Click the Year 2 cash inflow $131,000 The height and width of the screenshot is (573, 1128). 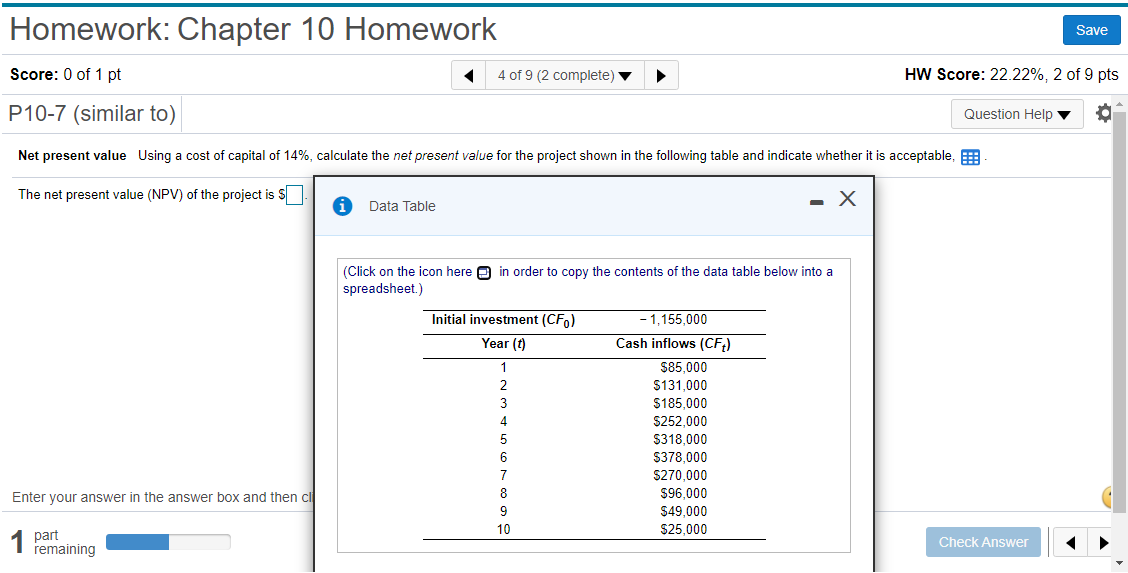tap(680, 385)
